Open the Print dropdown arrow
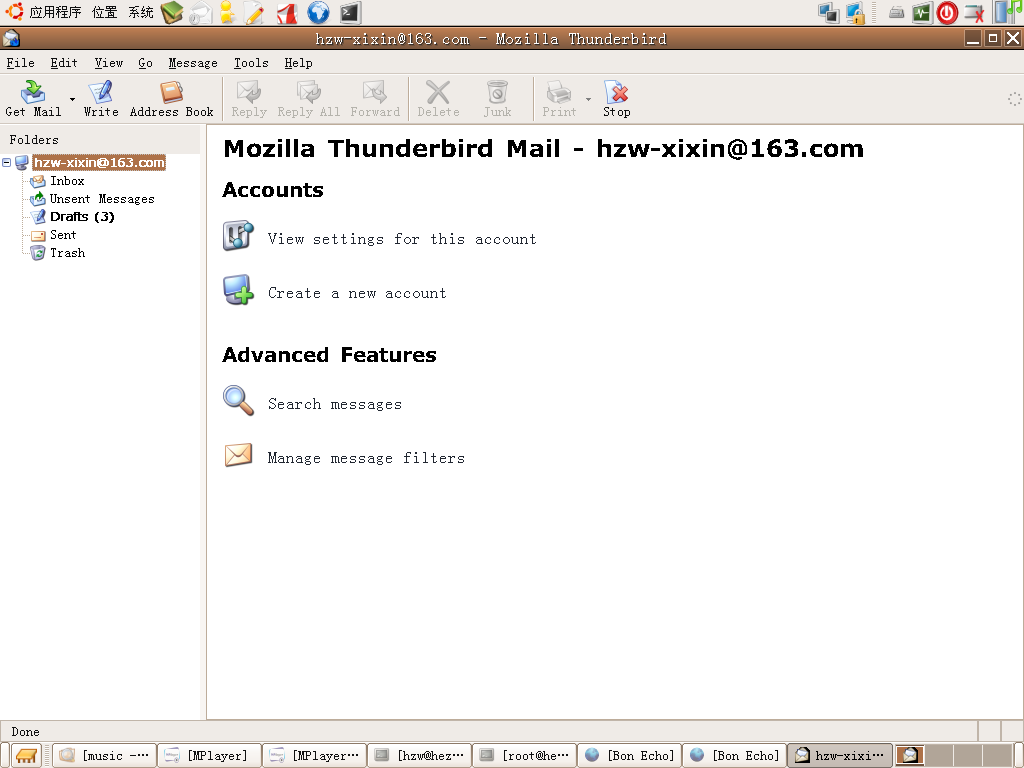Screen dimensions: 1024x768 (588, 99)
